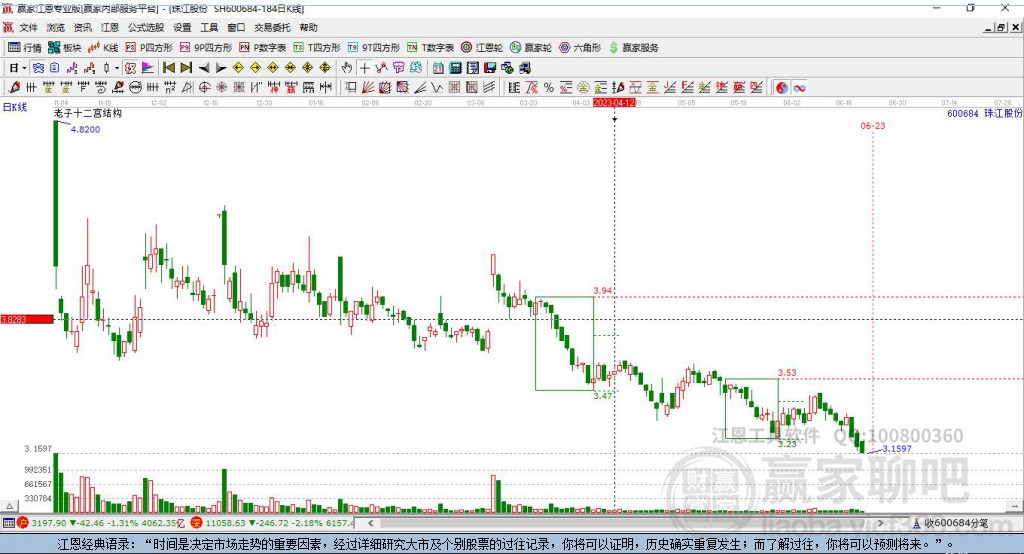The image size is (1024, 554).
Task: Open the 工具 menu
Action: pos(209,27)
